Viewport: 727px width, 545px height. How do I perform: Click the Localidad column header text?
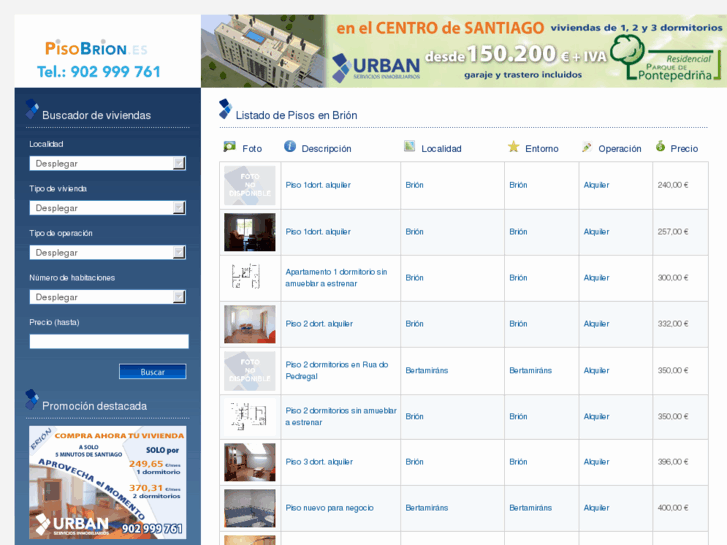pyautogui.click(x=441, y=148)
